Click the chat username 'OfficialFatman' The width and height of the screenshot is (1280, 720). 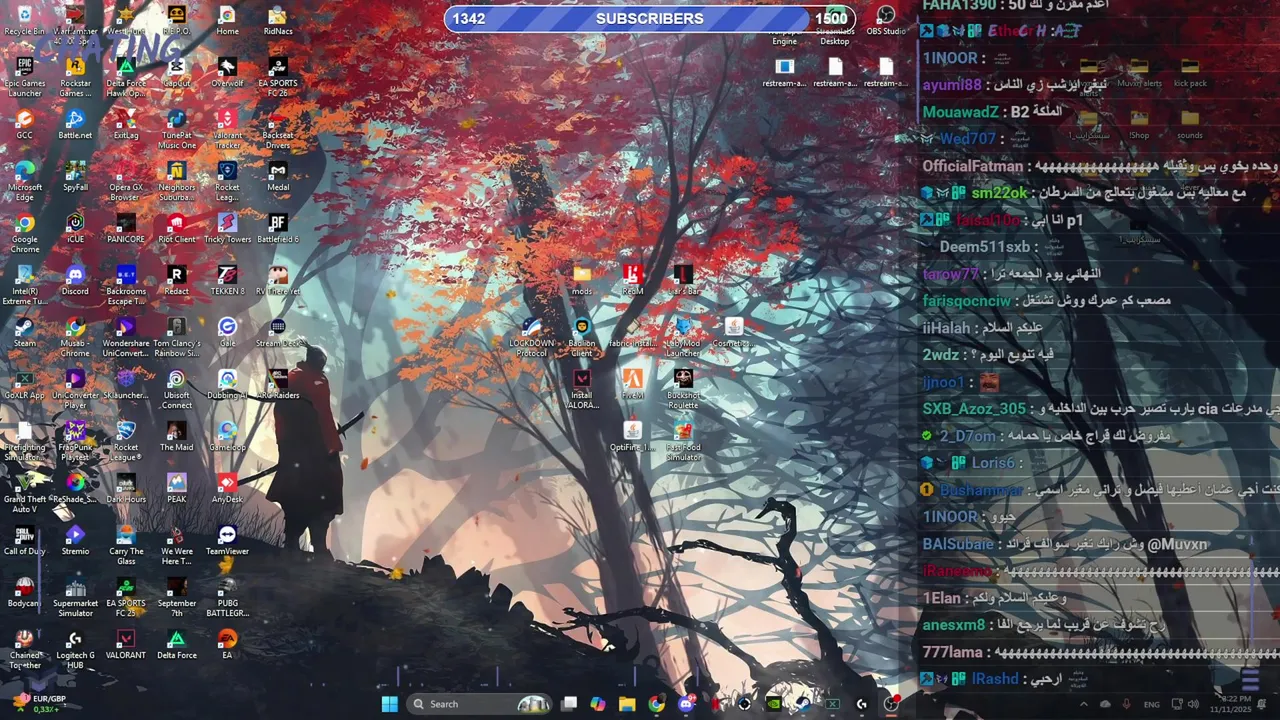pyautogui.click(x=973, y=166)
